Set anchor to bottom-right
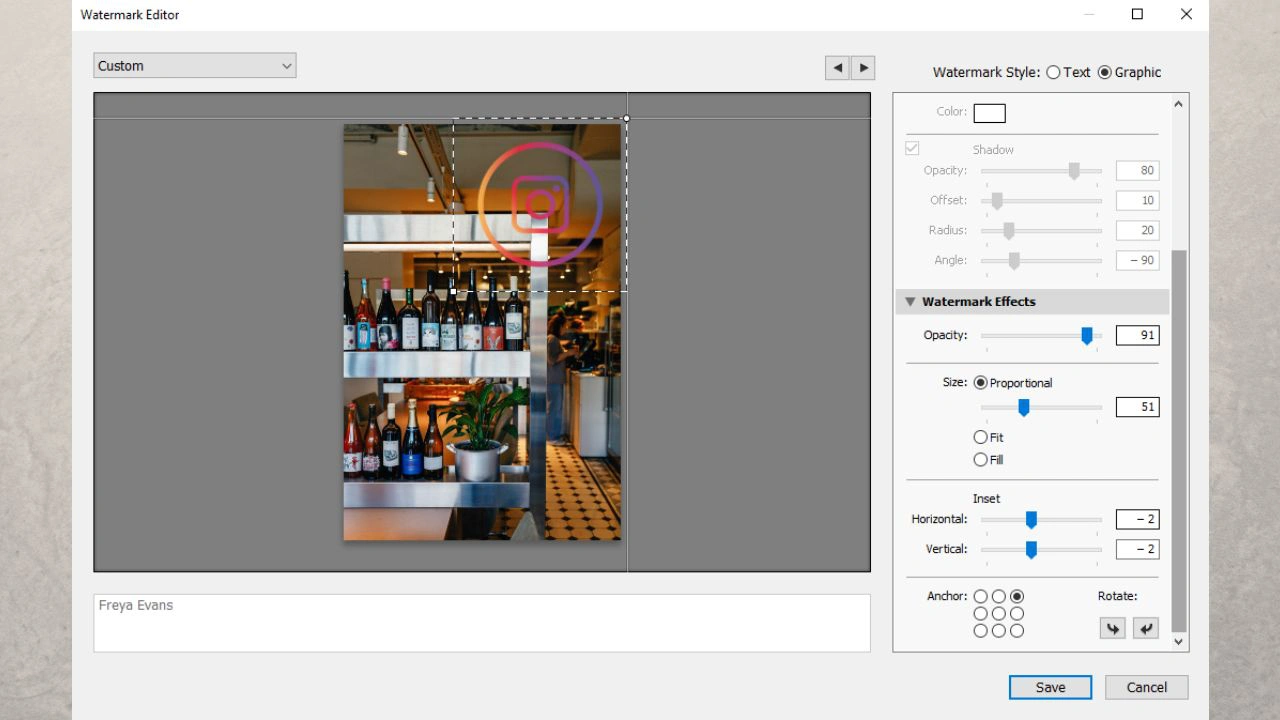The image size is (1280, 720). 1017,630
